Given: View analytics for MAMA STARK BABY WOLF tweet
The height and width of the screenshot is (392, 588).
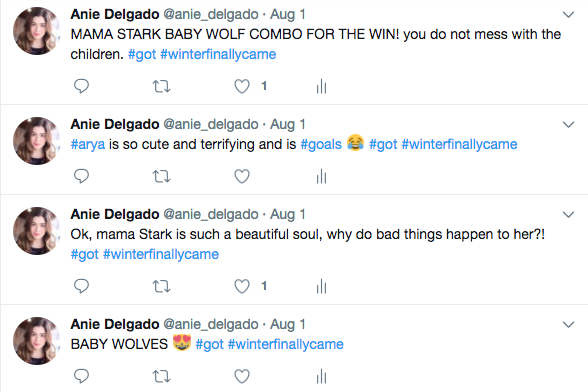Looking at the screenshot, I should pyautogui.click(x=321, y=87).
